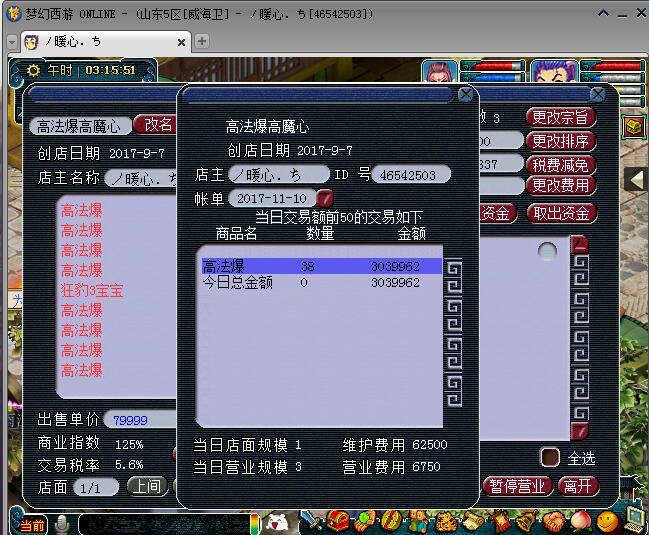Open the handshake friends icon
This screenshot has width=649, height=535.
(553, 521)
